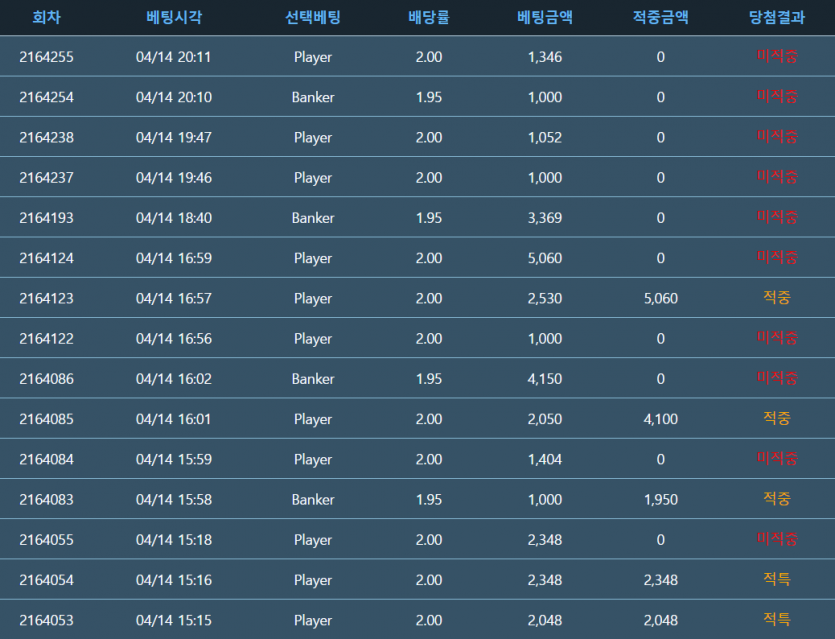This screenshot has height=639, width=835.
Task: Click 적중 result for round 2164085
Action: click(776, 419)
